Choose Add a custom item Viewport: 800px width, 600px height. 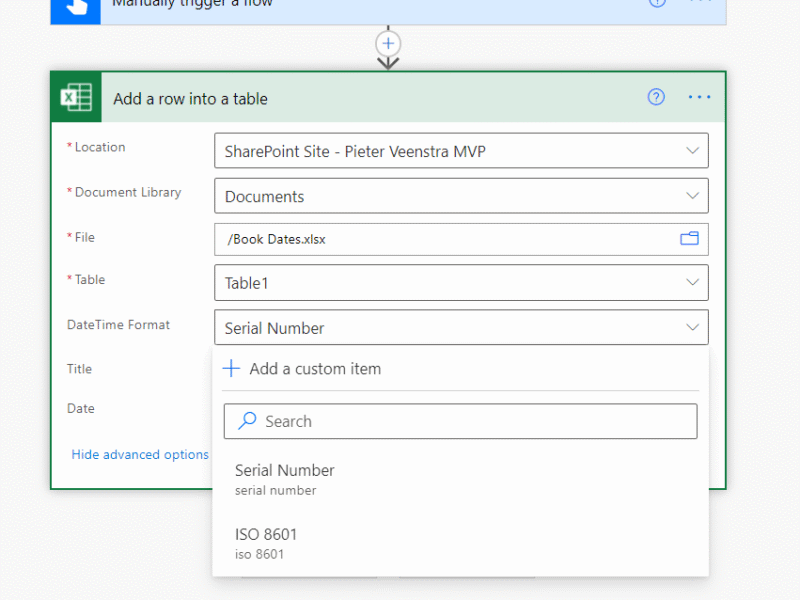[315, 368]
